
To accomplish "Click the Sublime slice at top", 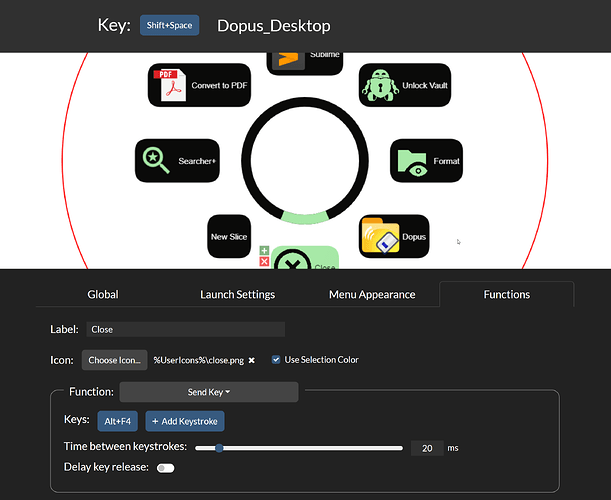I will click(x=305, y=59).
